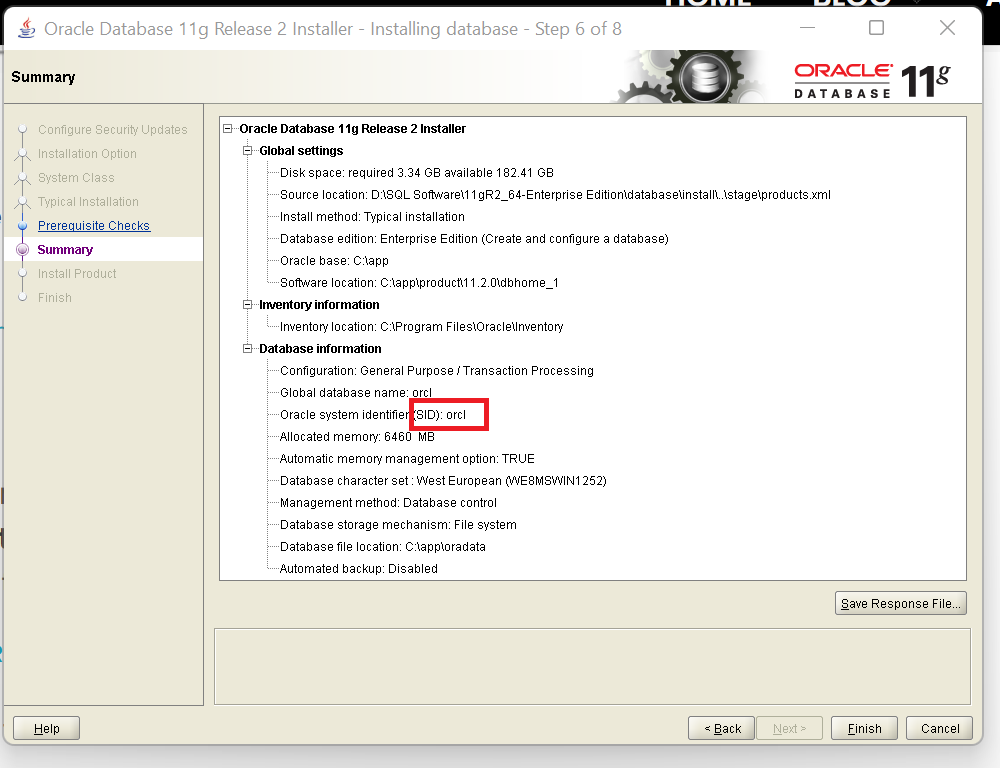Image resolution: width=1000 pixels, height=768 pixels.
Task: Click the Global settings heading
Action: [x=301, y=151]
